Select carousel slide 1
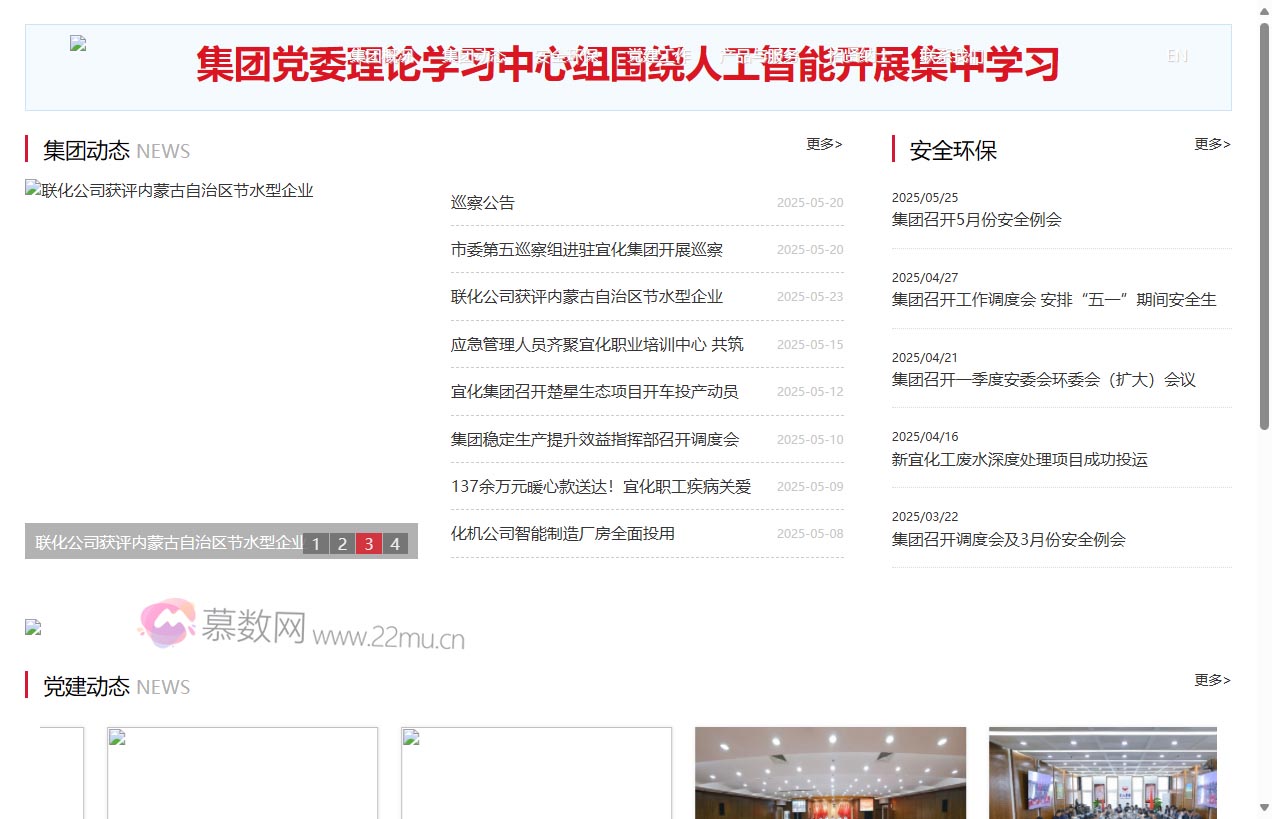The image size is (1272, 819). coord(316,543)
